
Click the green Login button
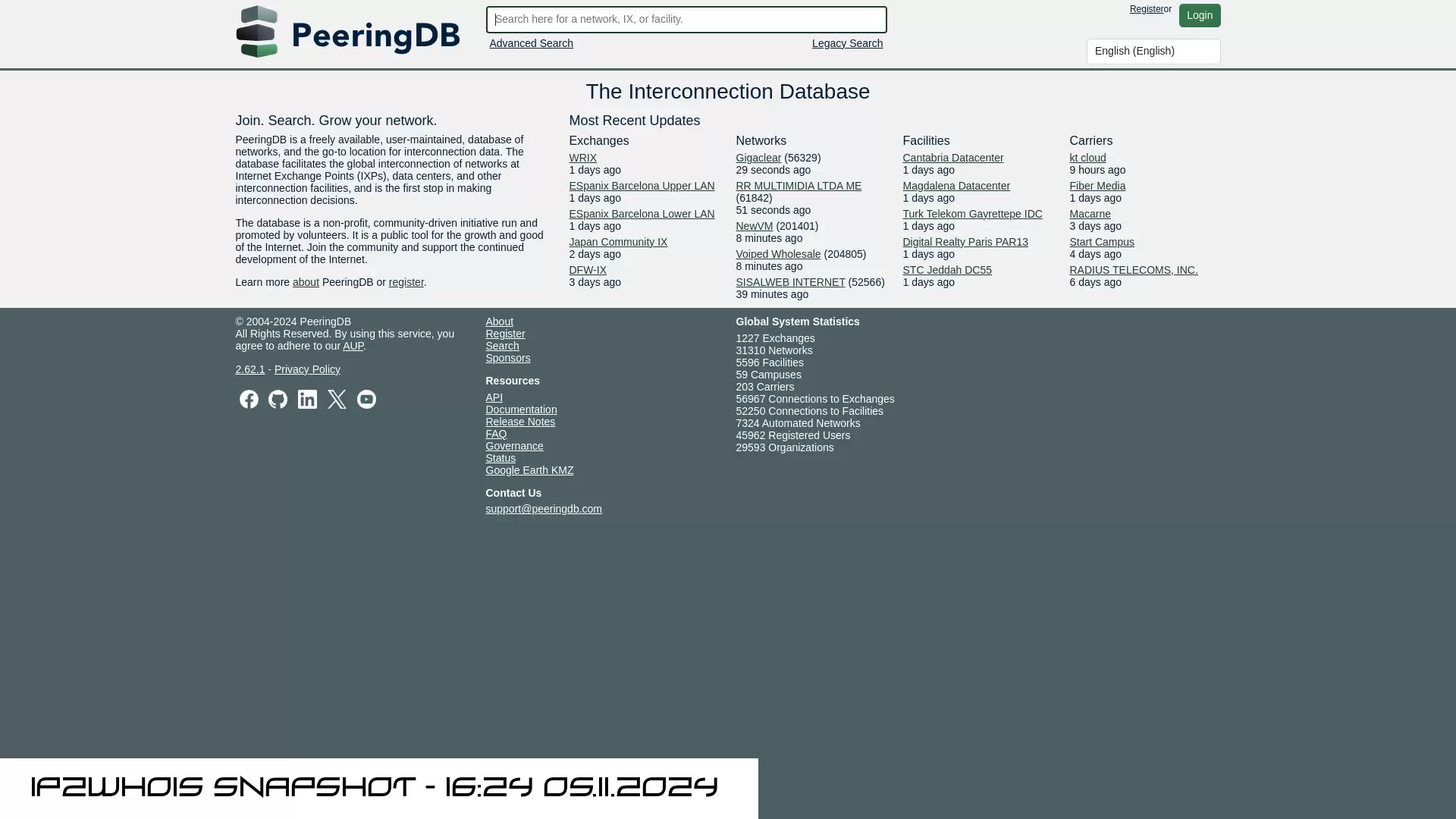pos(1199,15)
